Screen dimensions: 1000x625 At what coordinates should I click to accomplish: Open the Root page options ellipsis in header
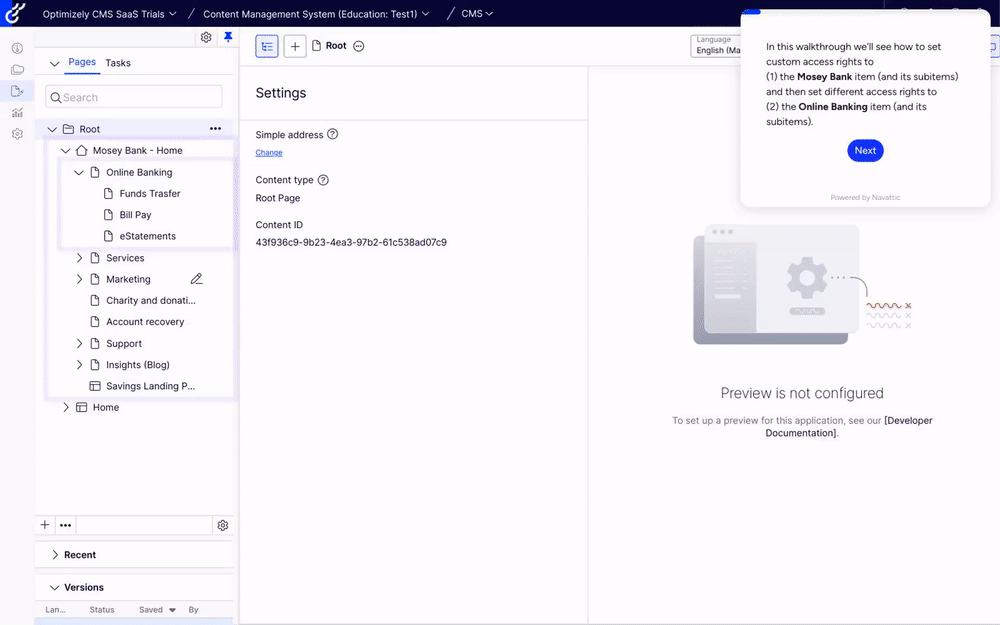[359, 46]
